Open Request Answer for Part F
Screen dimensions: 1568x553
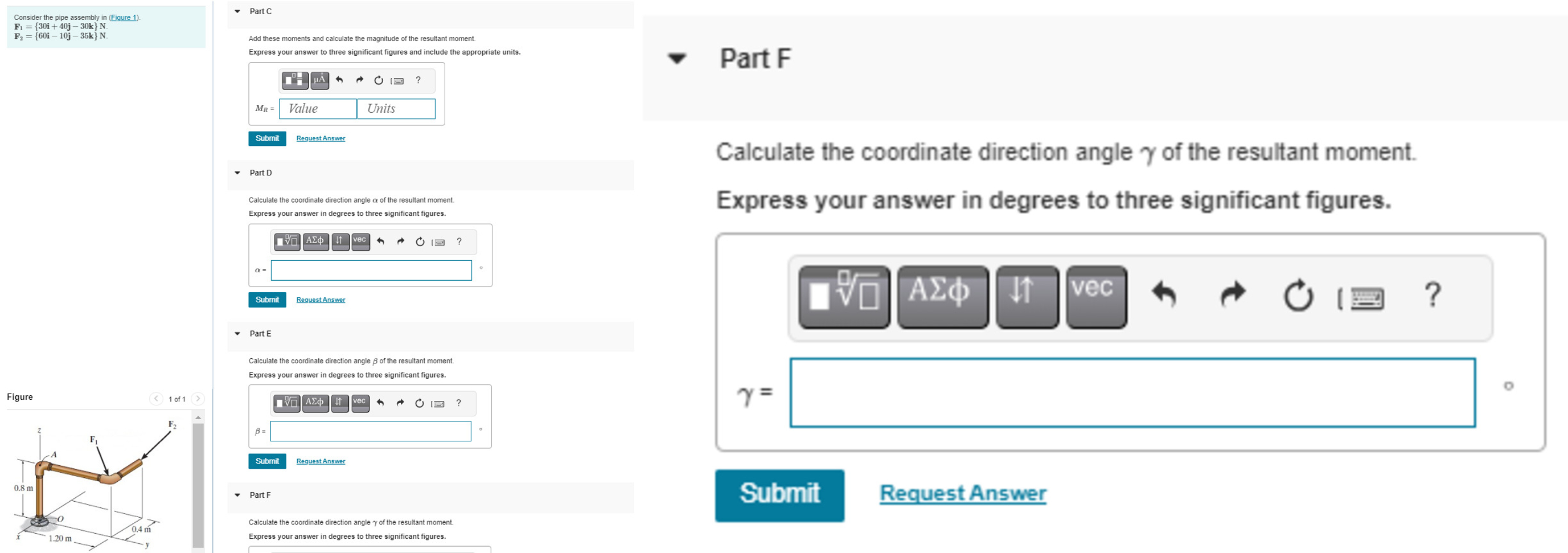(x=962, y=493)
